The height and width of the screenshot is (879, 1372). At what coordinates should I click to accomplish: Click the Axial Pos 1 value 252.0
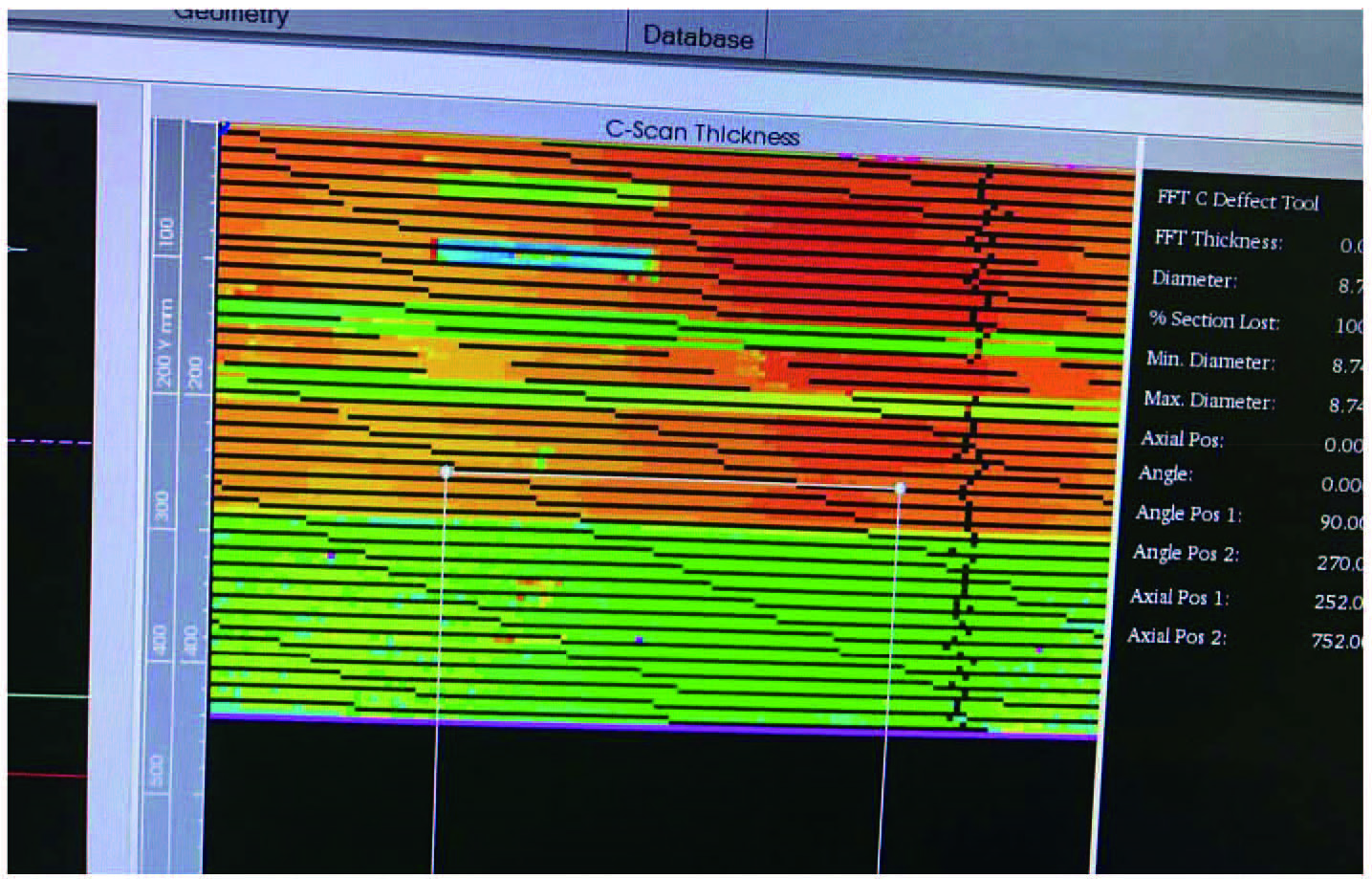coord(1338,602)
